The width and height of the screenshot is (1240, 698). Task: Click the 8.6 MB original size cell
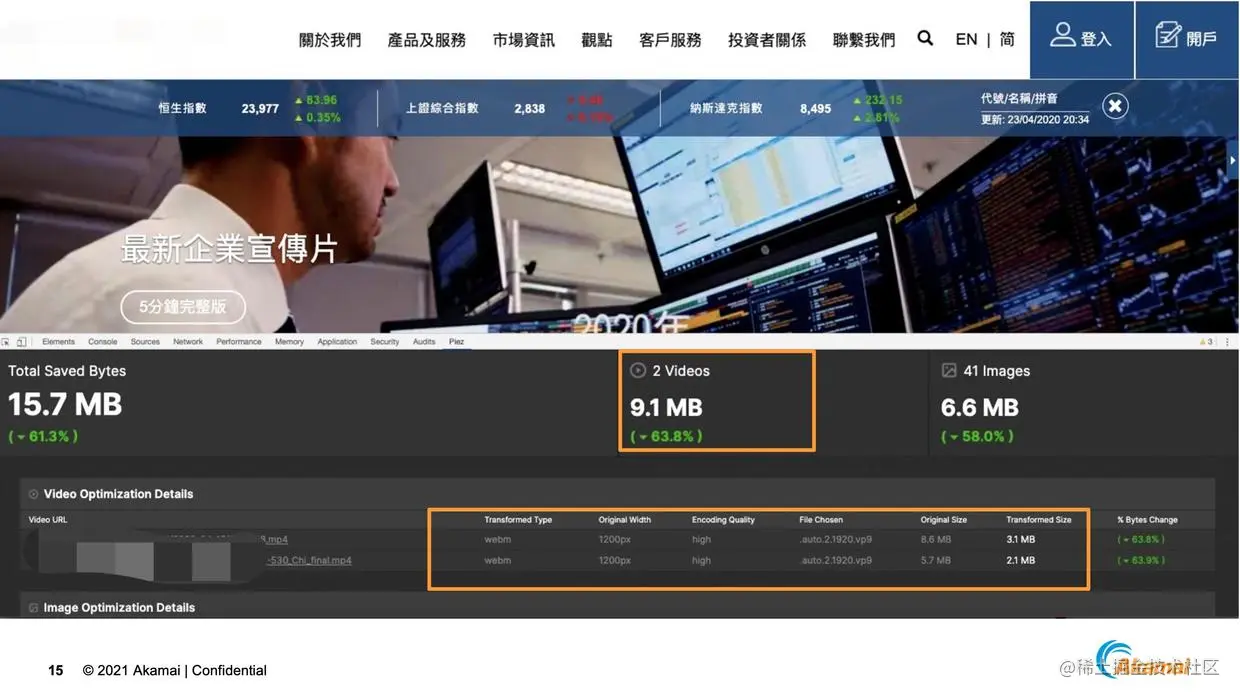pyautogui.click(x=936, y=540)
